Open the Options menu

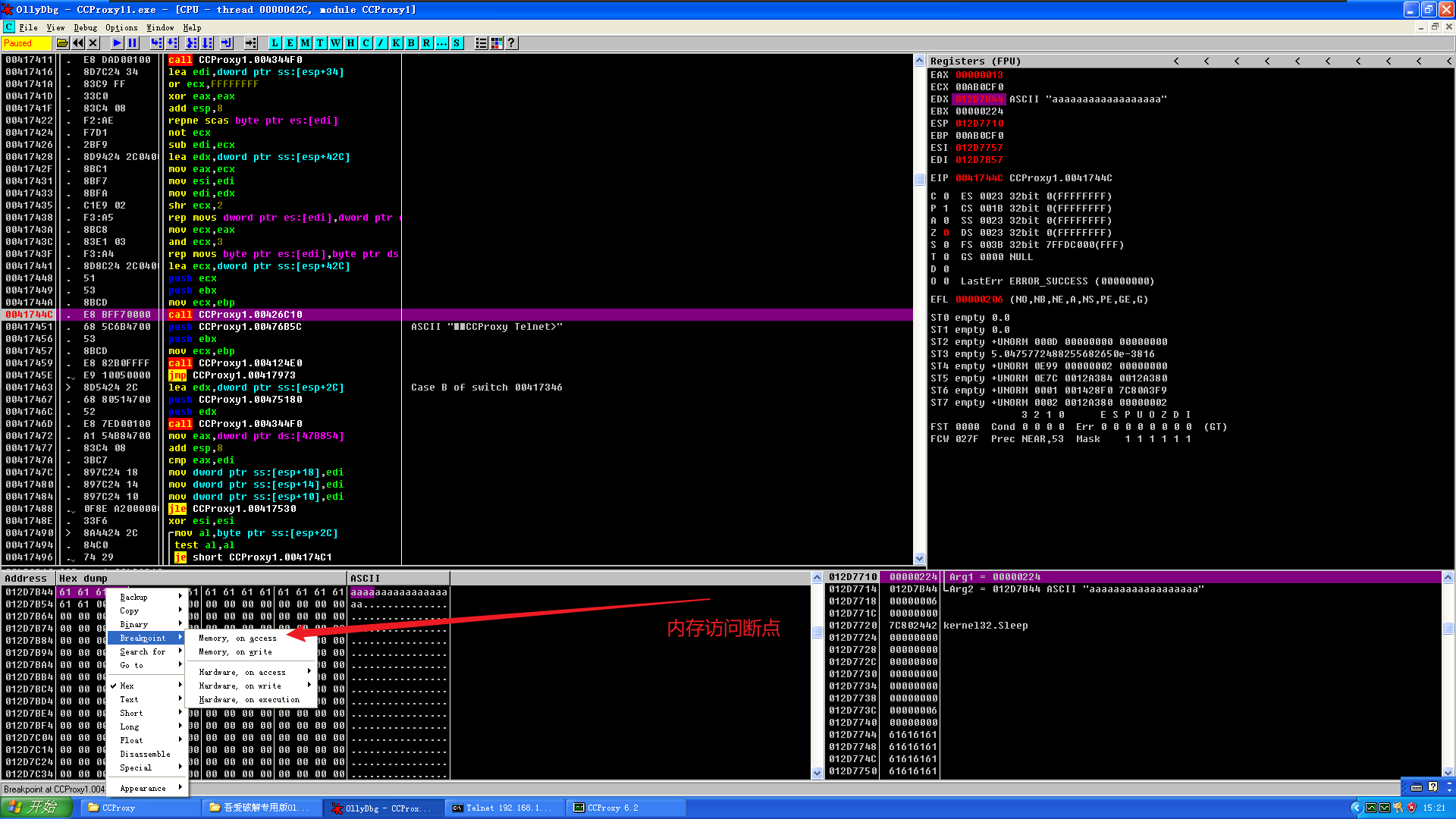121,27
